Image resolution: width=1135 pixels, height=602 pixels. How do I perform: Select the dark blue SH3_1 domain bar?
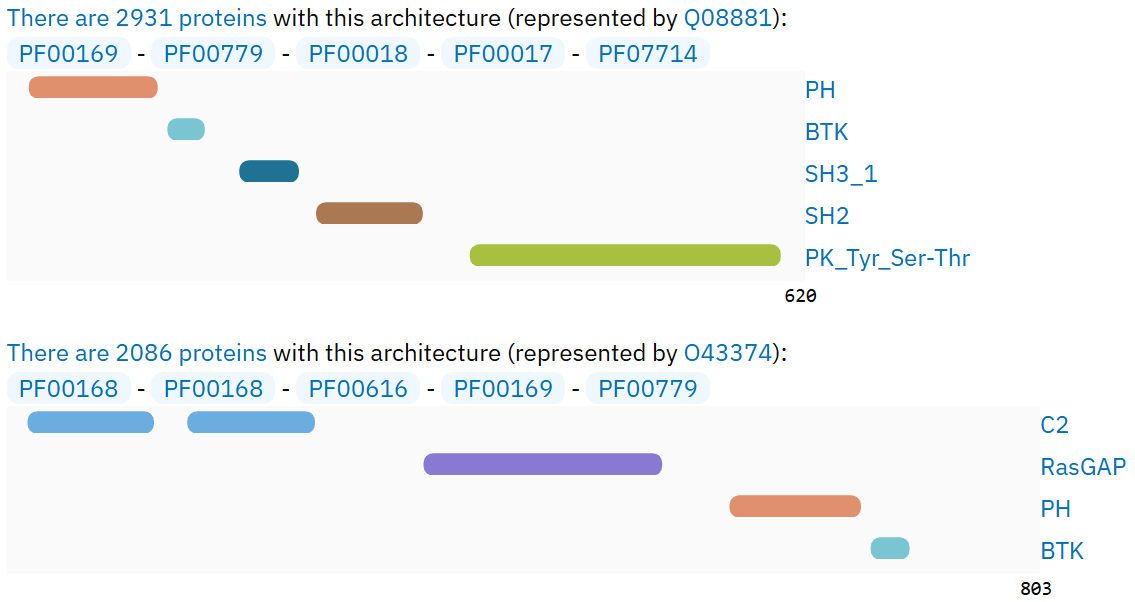pos(269,171)
